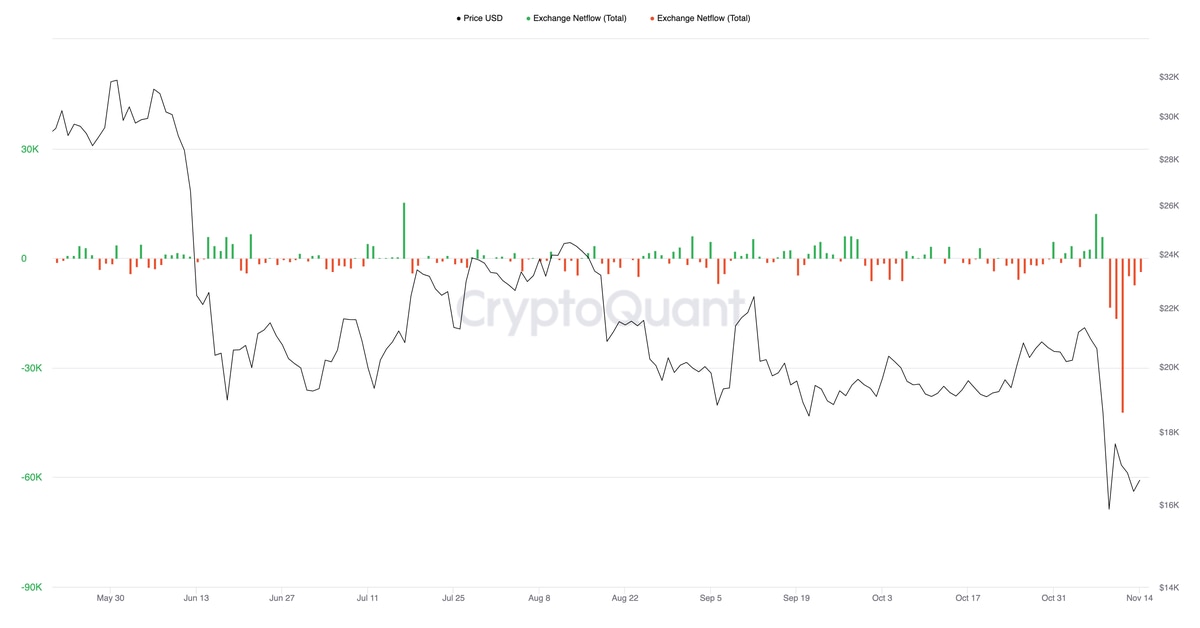Click the green legend marker dot
The image size is (1200, 628).
tap(527, 18)
